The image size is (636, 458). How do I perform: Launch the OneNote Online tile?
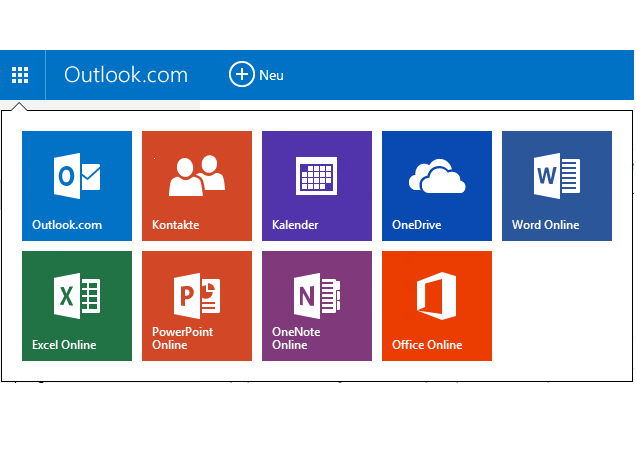coord(317,306)
